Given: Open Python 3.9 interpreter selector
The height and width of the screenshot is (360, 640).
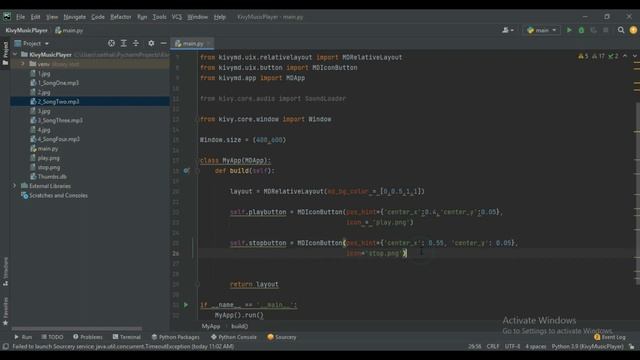Looking at the screenshot, I should click(587, 346).
